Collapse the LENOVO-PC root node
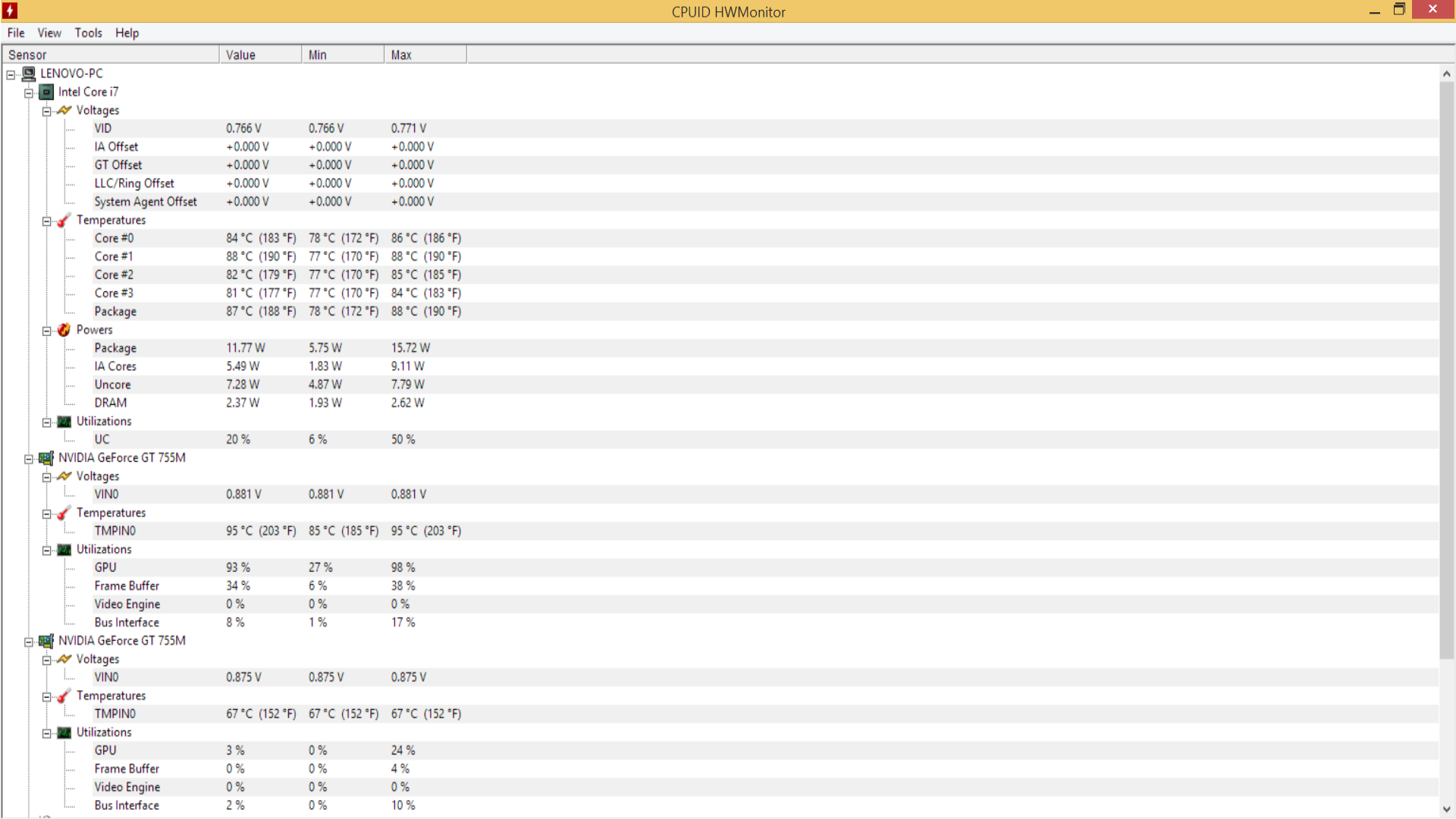The height and width of the screenshot is (819, 1456). [11, 74]
